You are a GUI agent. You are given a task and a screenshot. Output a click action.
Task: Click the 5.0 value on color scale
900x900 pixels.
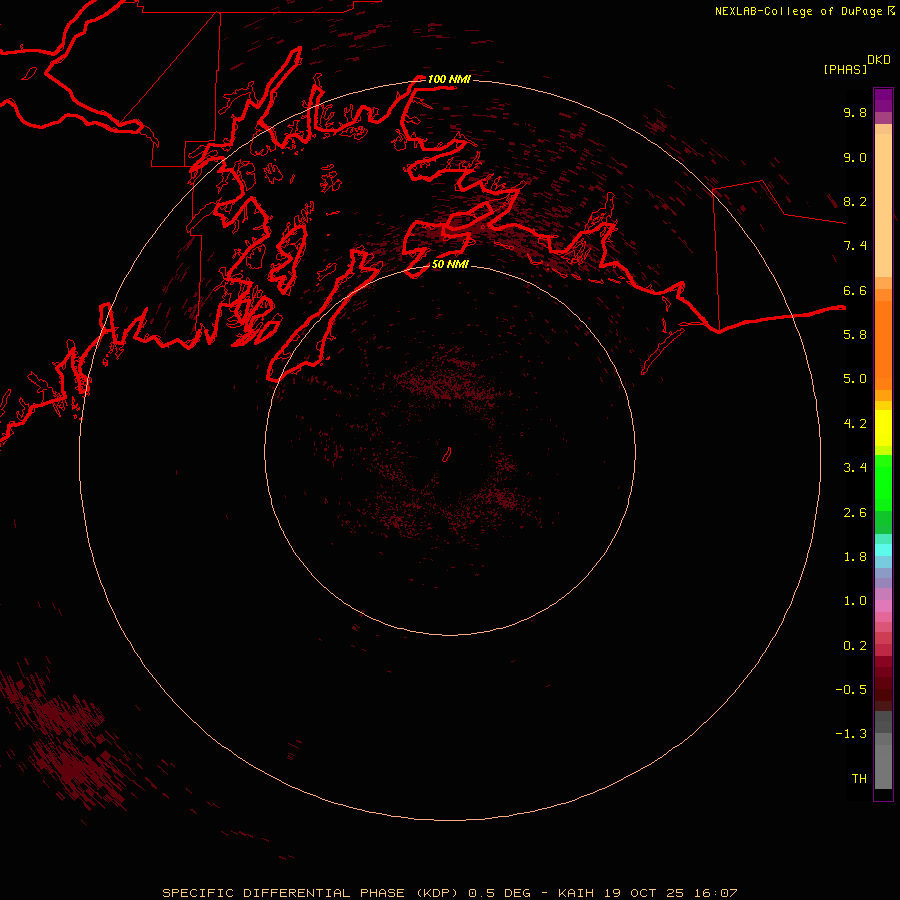855,379
